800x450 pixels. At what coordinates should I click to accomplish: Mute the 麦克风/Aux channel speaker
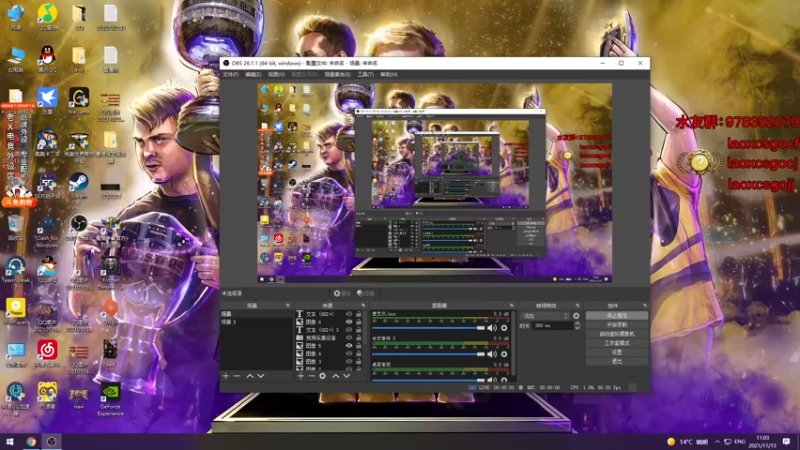pyautogui.click(x=492, y=328)
